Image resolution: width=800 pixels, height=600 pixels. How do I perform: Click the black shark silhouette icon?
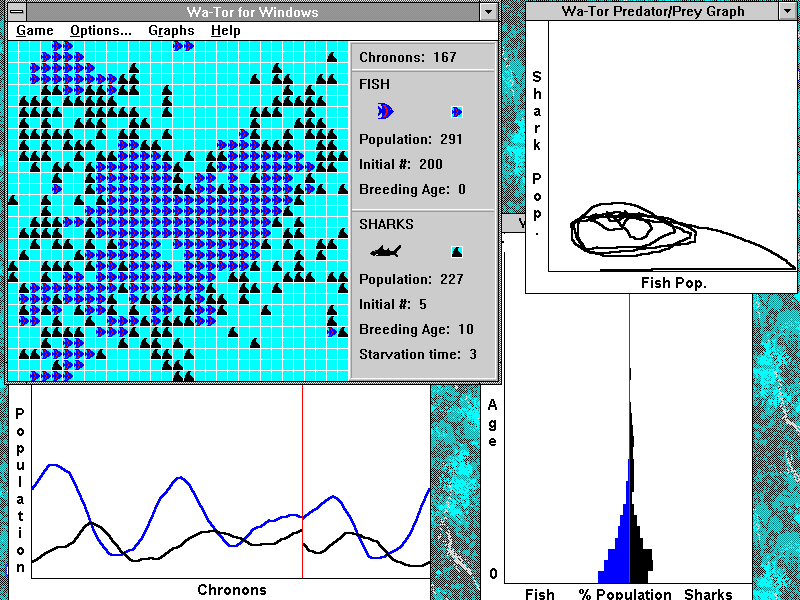[x=386, y=251]
